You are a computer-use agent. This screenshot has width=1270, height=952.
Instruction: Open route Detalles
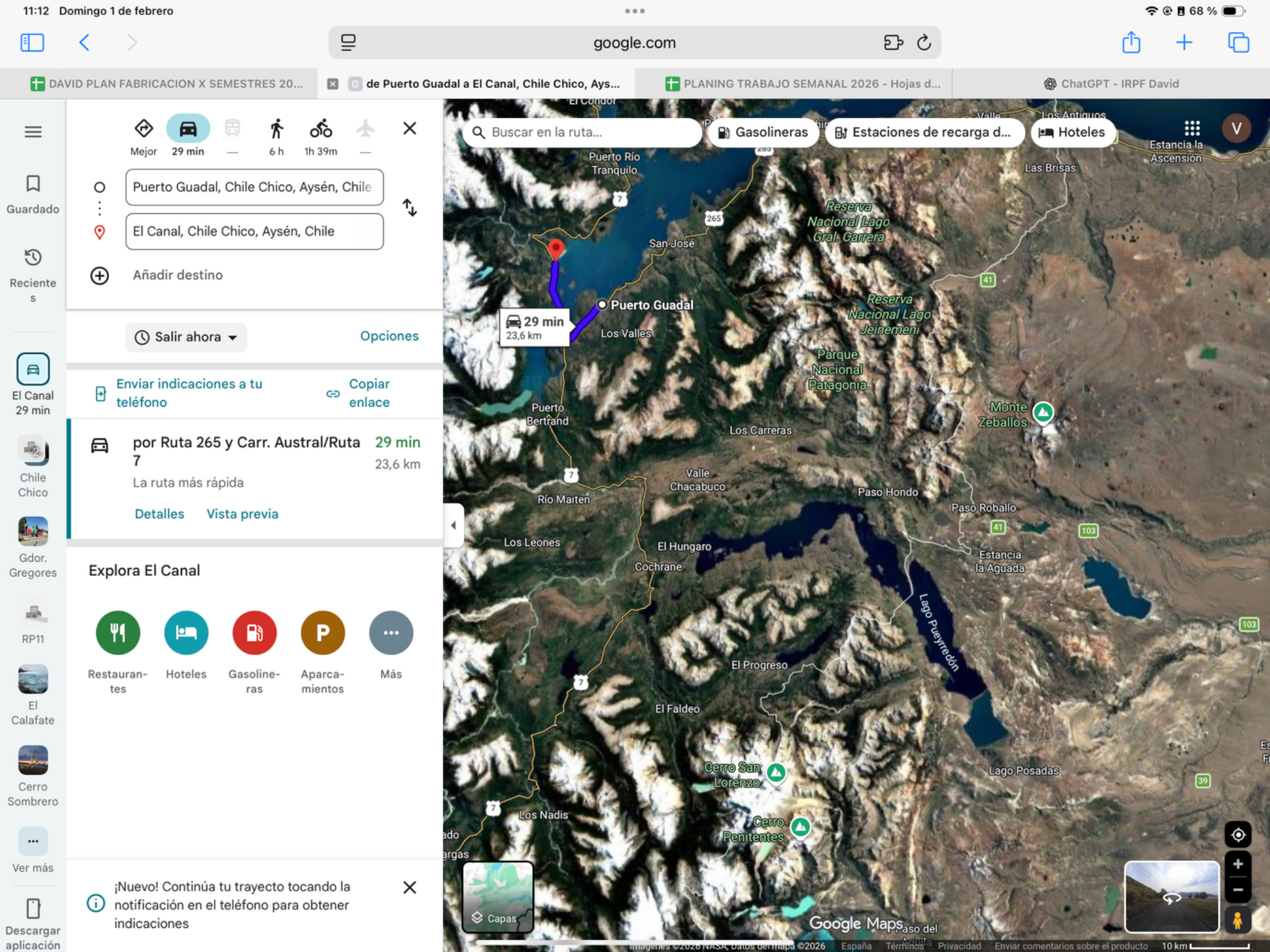[159, 514]
